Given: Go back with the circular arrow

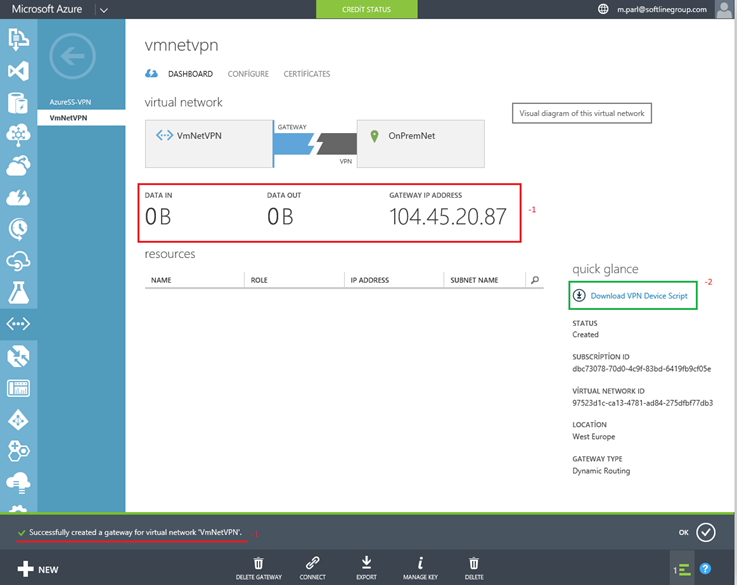Looking at the screenshot, I should [x=72, y=56].
